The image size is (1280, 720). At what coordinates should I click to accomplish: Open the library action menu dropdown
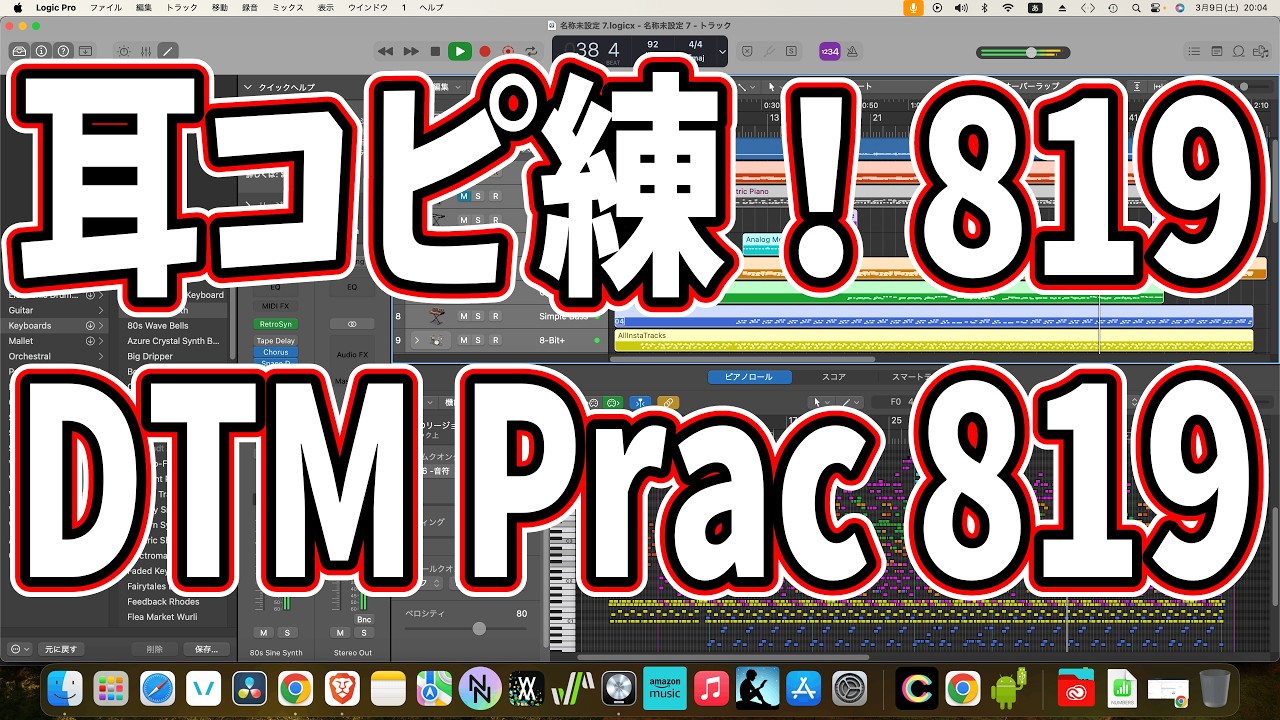click(x=19, y=649)
